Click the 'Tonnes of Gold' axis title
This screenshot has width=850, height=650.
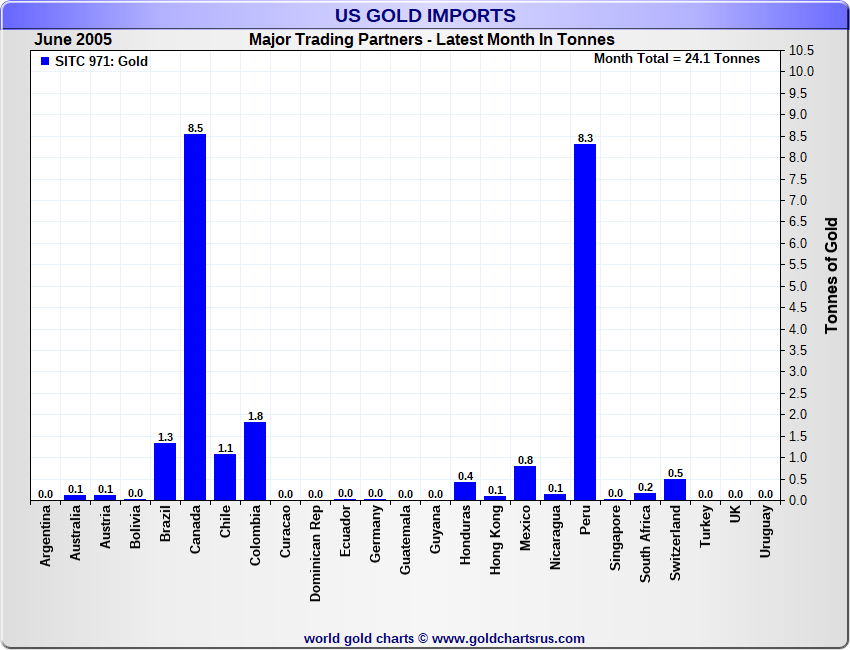pyautogui.click(x=832, y=275)
